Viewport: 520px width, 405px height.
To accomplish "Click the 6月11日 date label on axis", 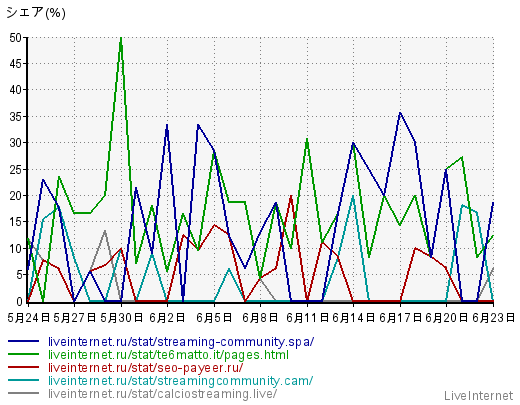I will pos(308,318).
